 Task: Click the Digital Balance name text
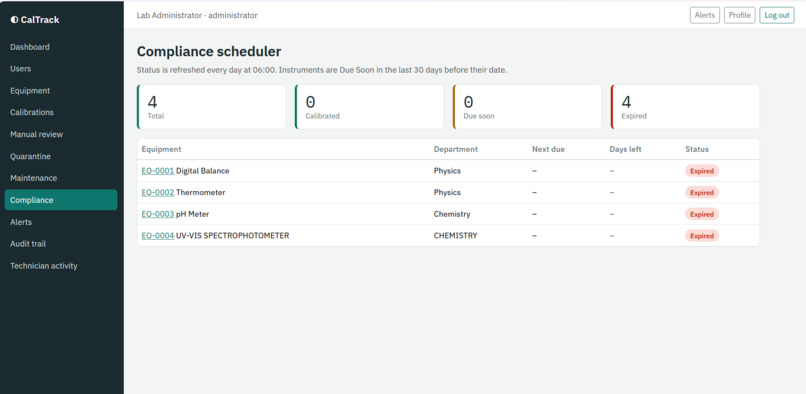[x=203, y=171]
